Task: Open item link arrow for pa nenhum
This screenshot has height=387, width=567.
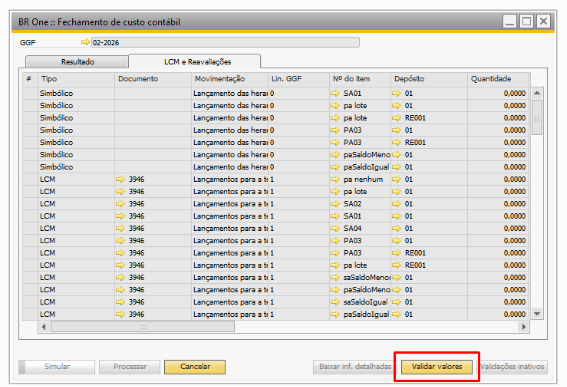Action: pos(335,179)
